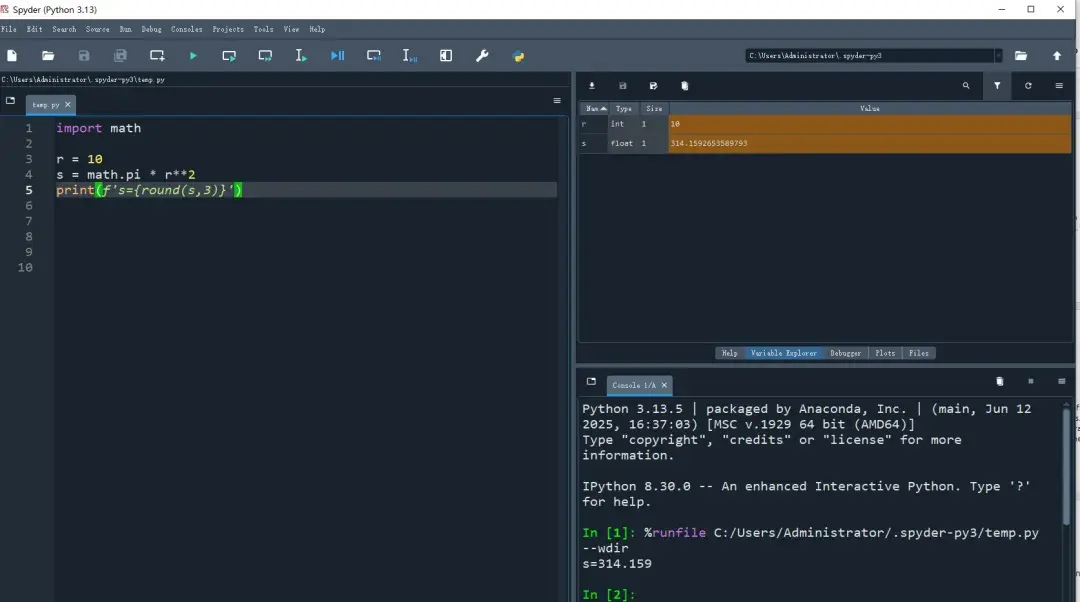This screenshot has width=1080, height=602.
Task: Refresh the Variable Explorer
Action: pos(1029,85)
